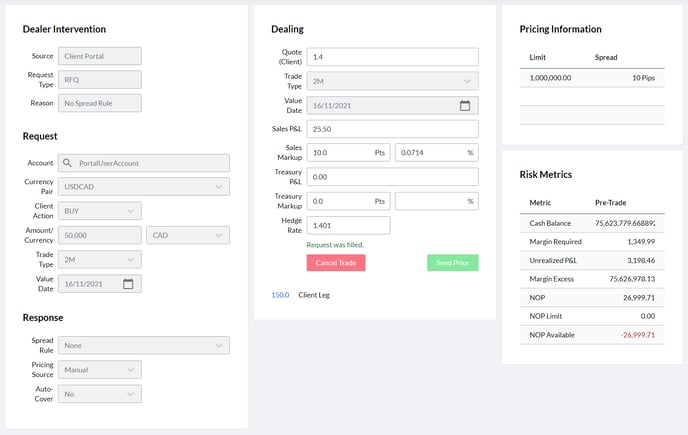The height and width of the screenshot is (435, 688).
Task: Select the 1,000,000.00 limit row in Pricing Information
Action: 591,77
